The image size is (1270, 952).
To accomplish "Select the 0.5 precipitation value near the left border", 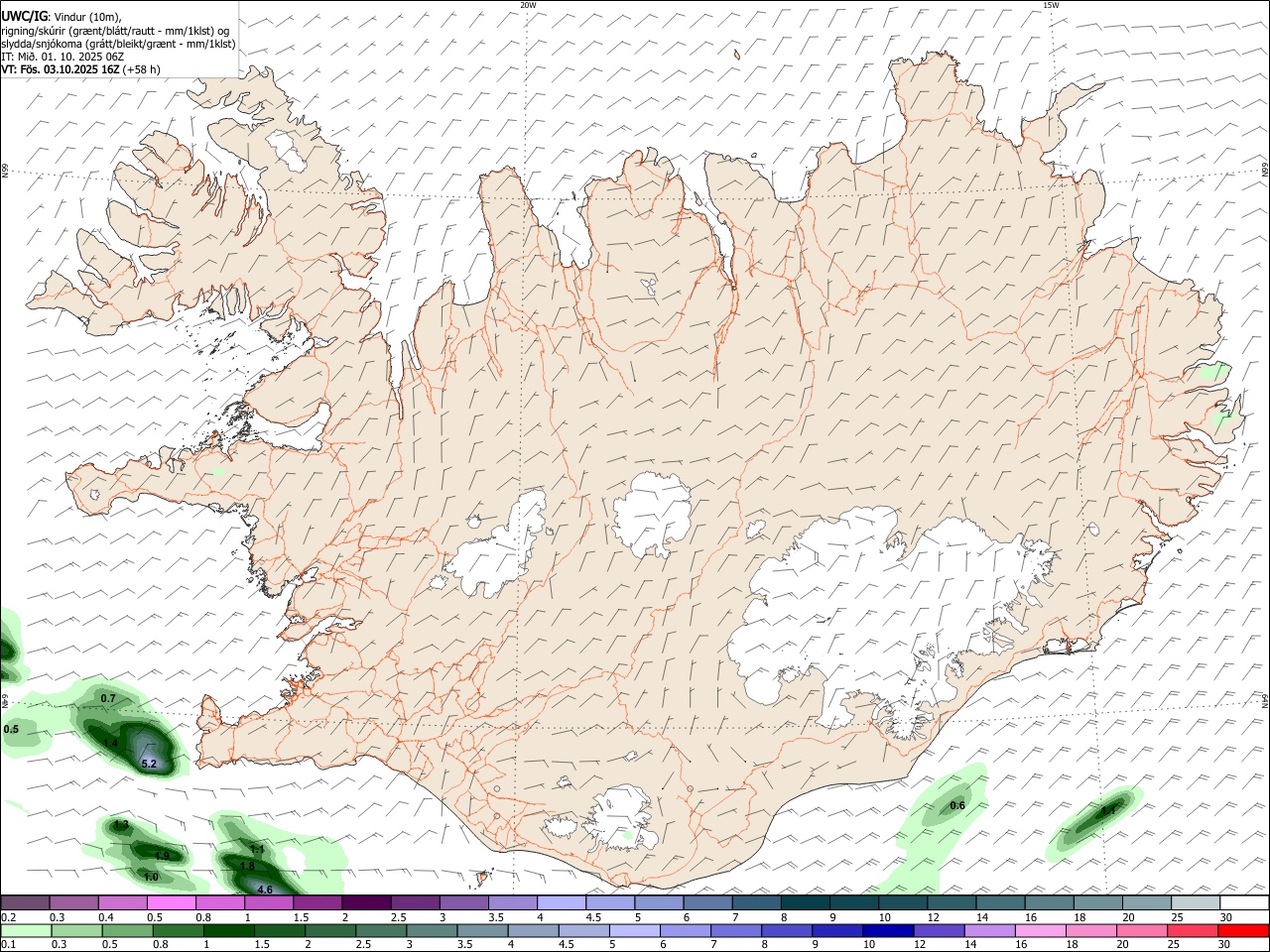I will point(11,729).
